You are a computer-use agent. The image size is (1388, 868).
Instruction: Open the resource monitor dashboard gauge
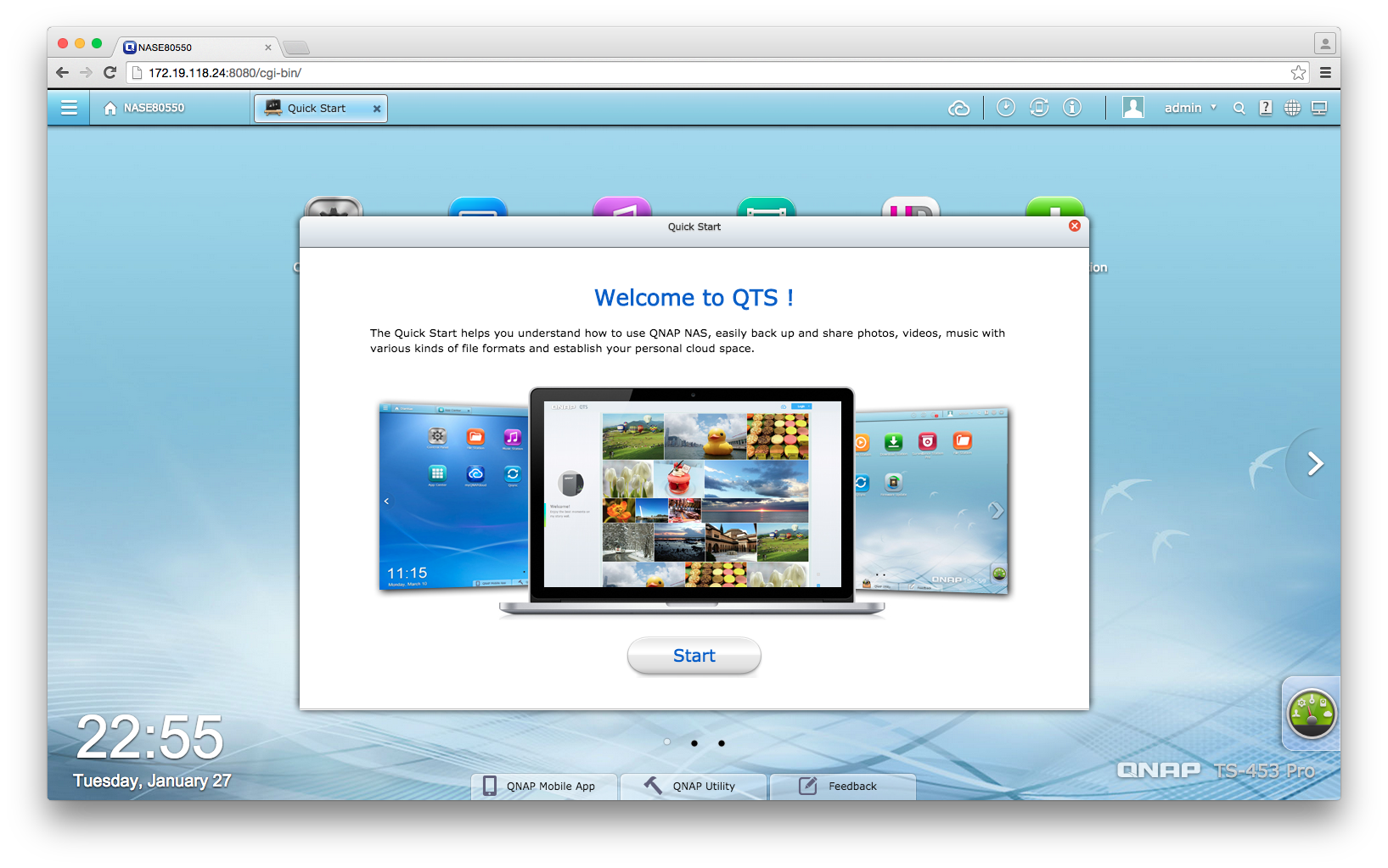click(x=1312, y=714)
